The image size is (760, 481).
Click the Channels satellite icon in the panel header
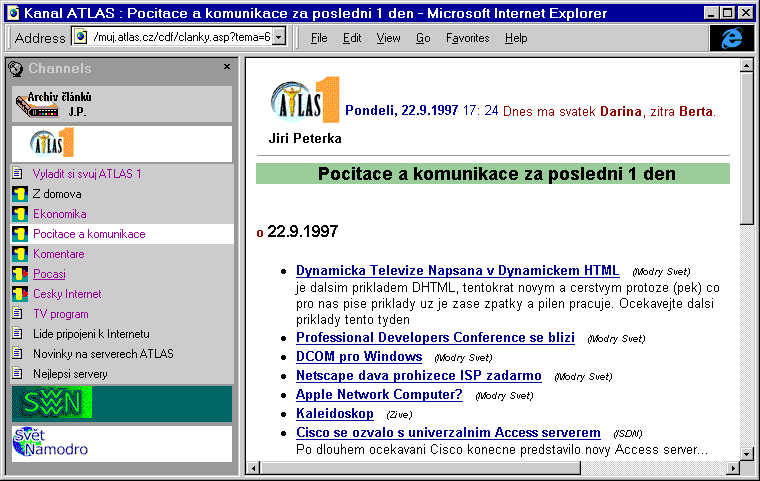pyautogui.click(x=16, y=69)
